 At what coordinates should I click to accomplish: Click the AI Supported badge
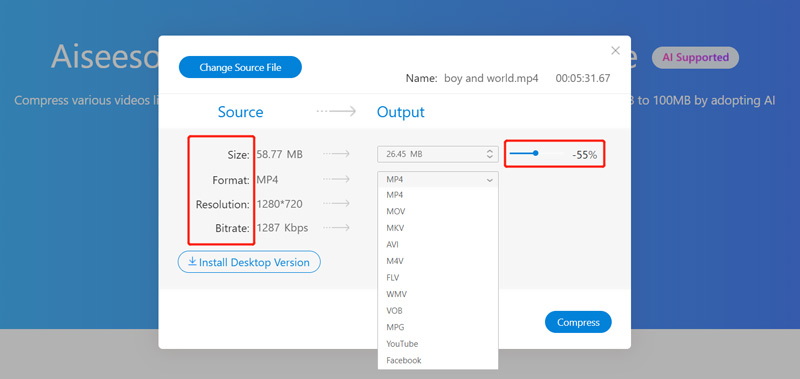(x=695, y=57)
